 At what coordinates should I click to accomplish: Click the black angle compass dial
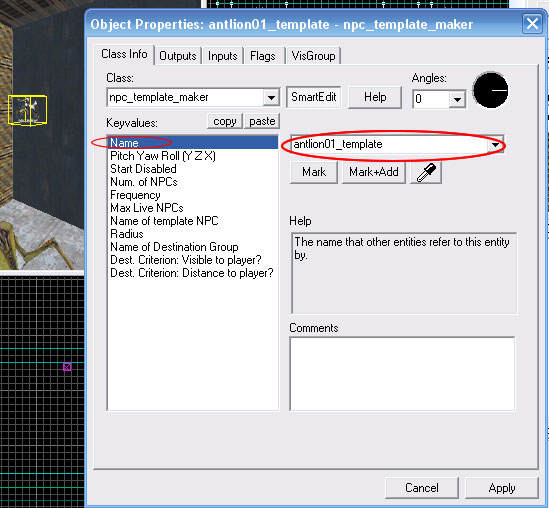click(x=491, y=90)
